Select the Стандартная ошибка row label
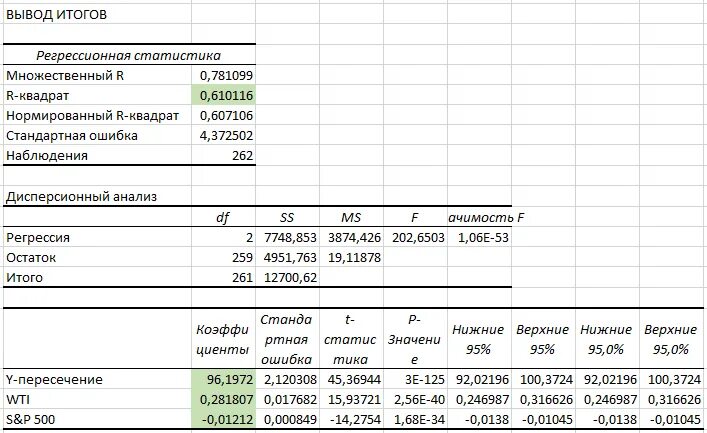Screen dimensions: 707x433 tap(72, 136)
